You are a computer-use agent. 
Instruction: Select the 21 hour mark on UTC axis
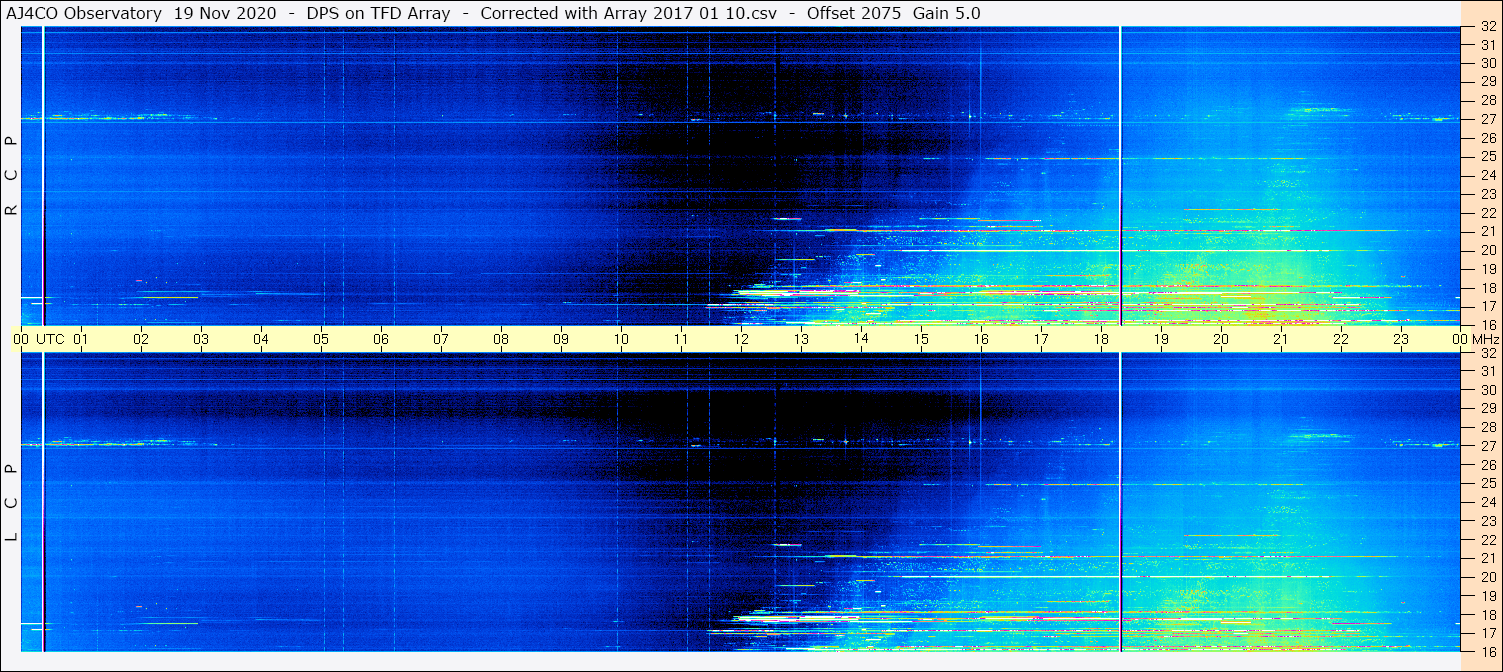[x=1281, y=339]
